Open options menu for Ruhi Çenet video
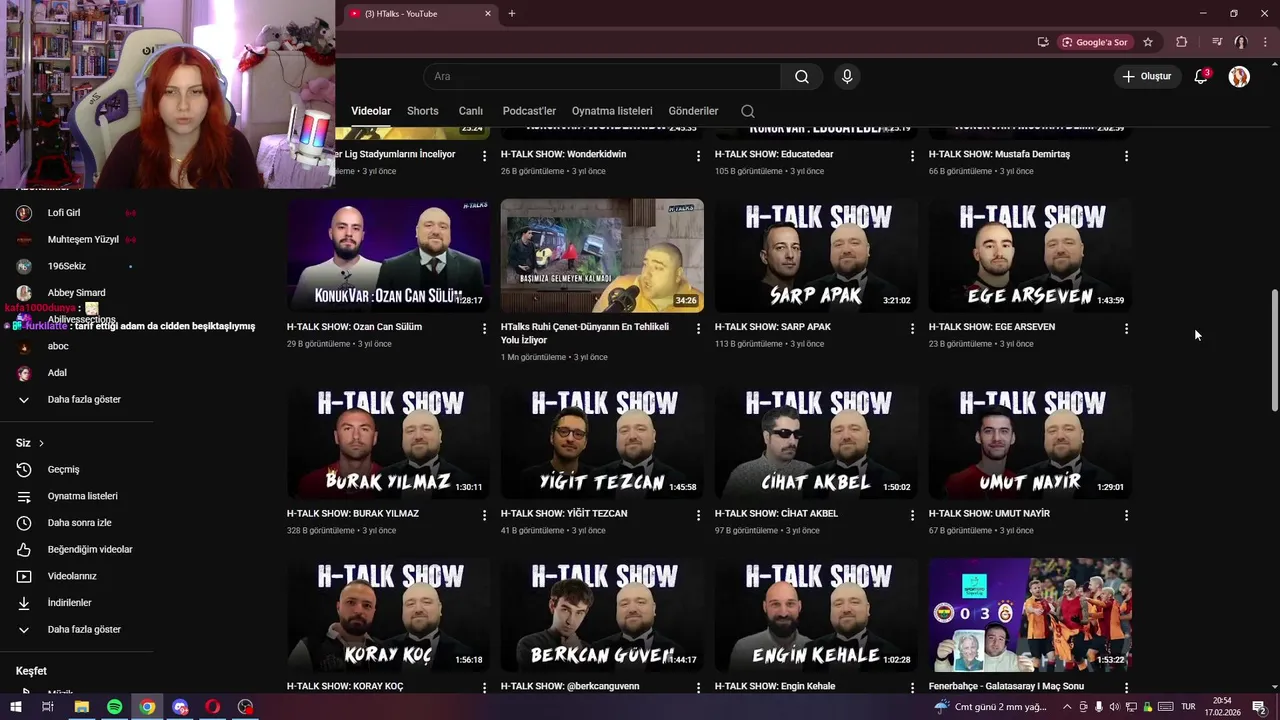 click(698, 328)
